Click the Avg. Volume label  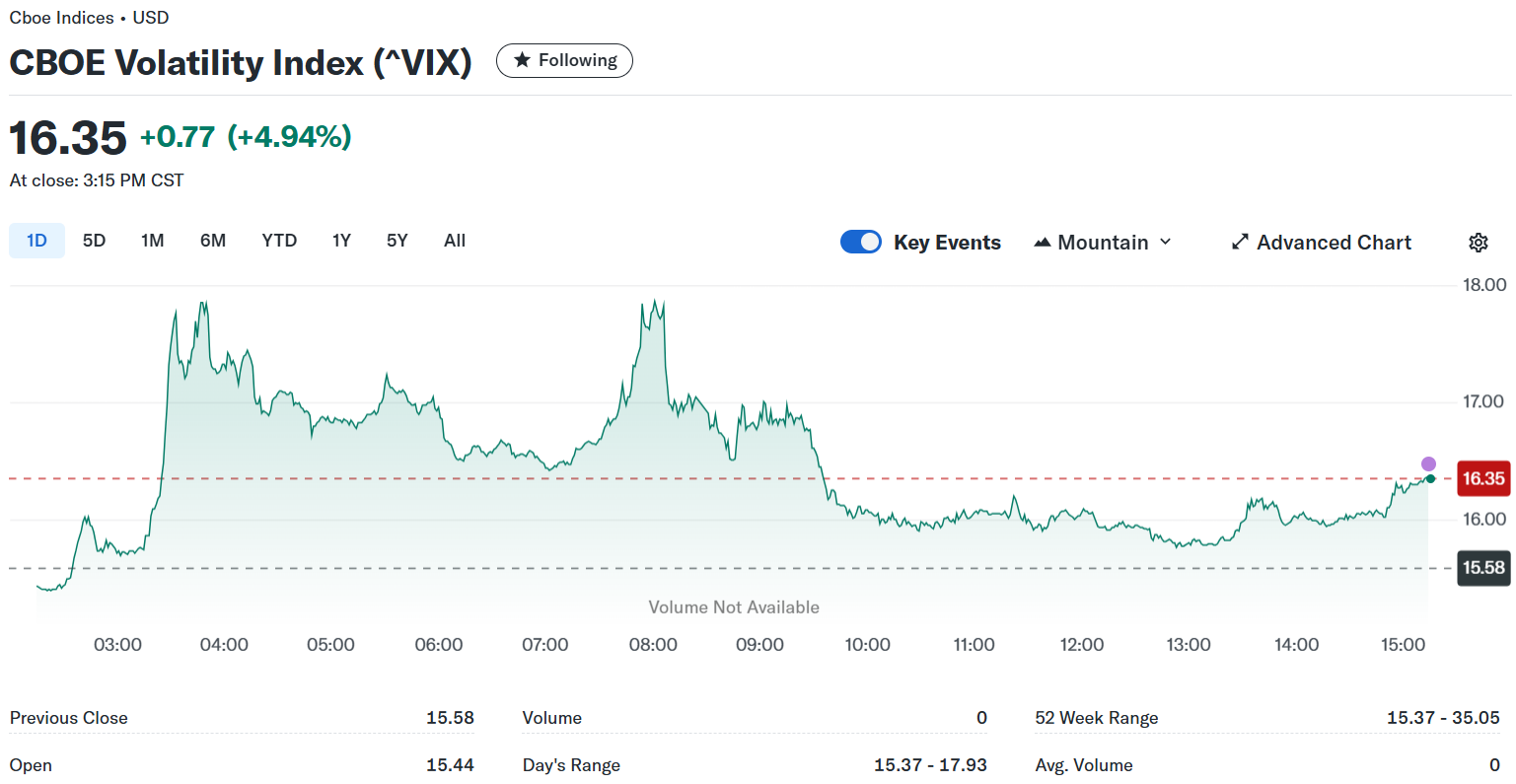[x=1084, y=765]
